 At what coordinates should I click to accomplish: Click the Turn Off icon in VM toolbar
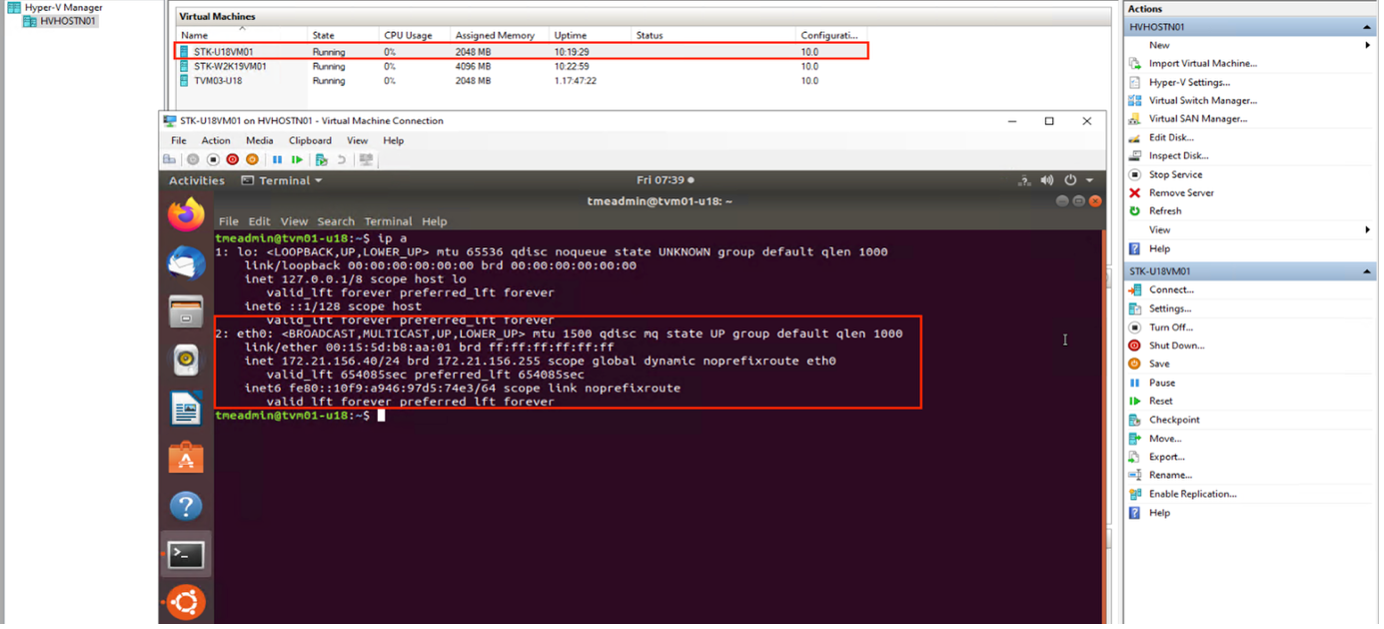click(213, 160)
